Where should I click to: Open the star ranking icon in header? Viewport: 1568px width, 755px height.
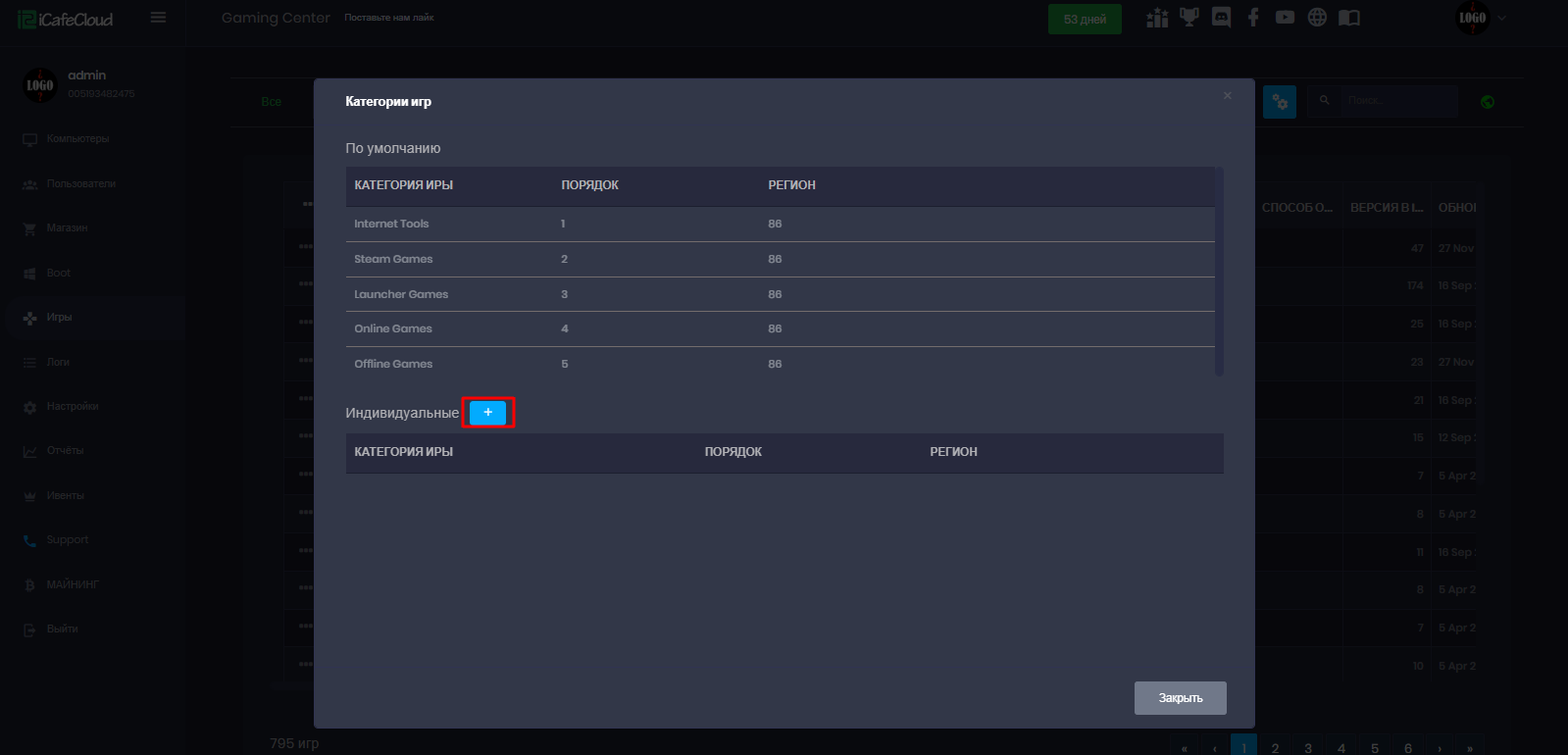click(x=1157, y=18)
